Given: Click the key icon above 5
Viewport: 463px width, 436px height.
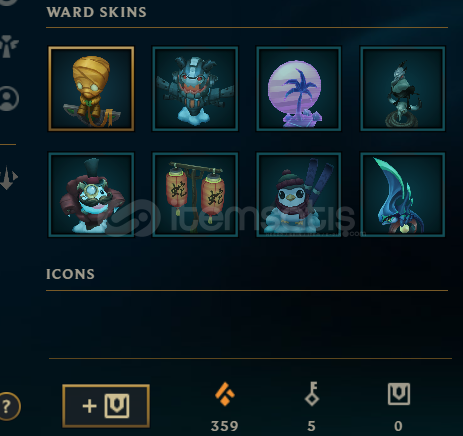Looking at the screenshot, I should (312, 394).
